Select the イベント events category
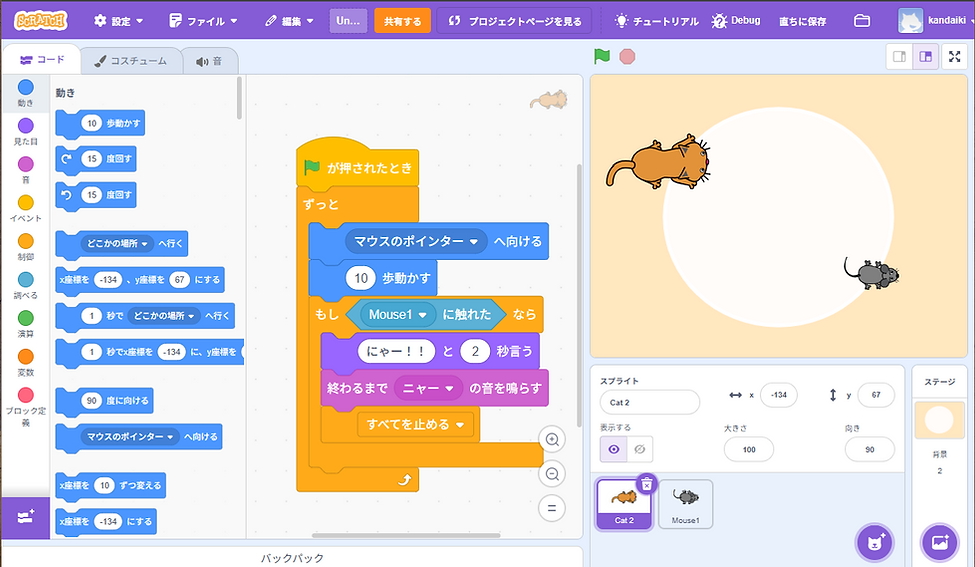The image size is (975, 567). click(25, 208)
